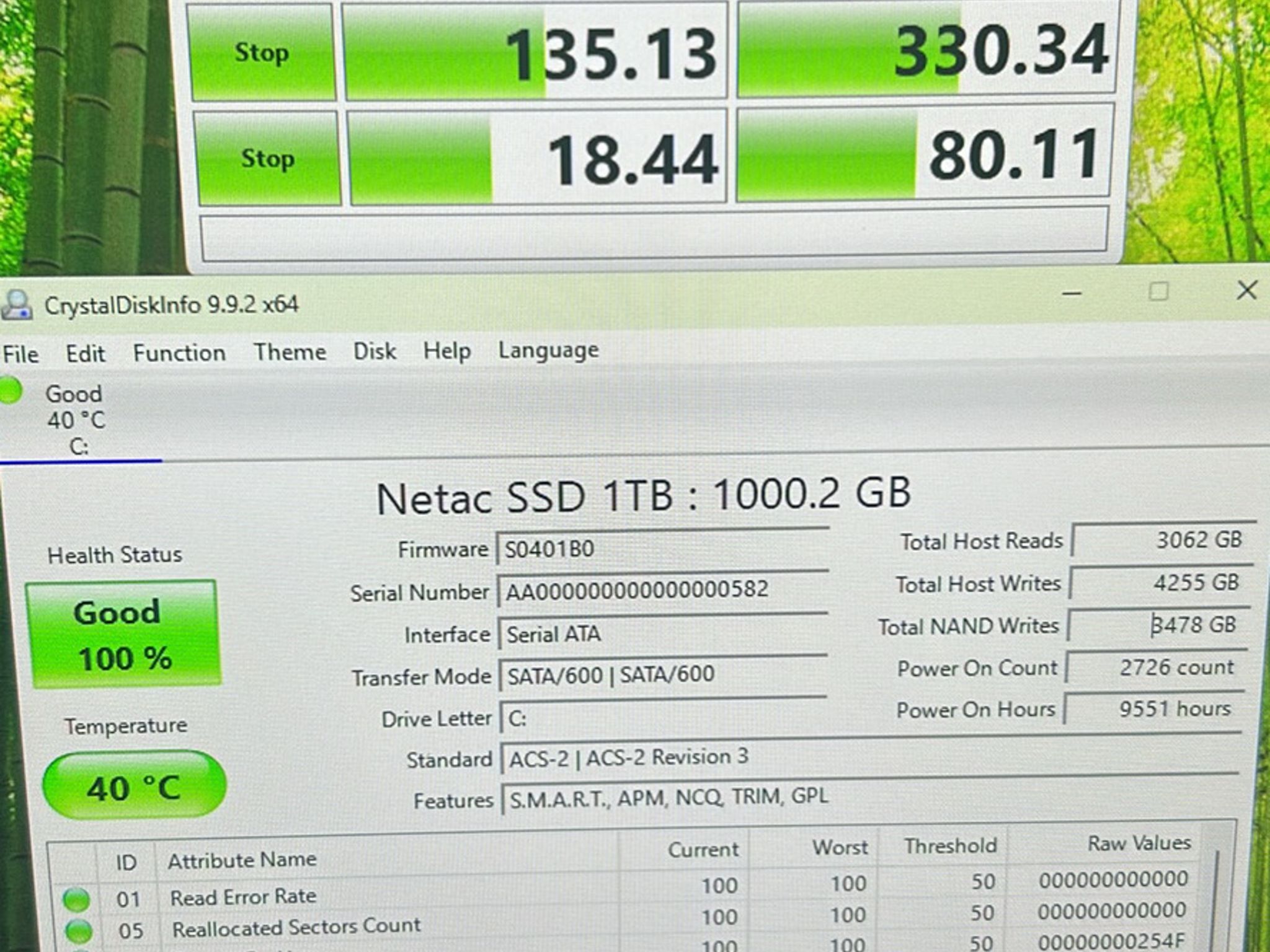This screenshot has height=952, width=1270.
Task: Click Total Host Reads value 3062 GB
Action: (1163, 540)
